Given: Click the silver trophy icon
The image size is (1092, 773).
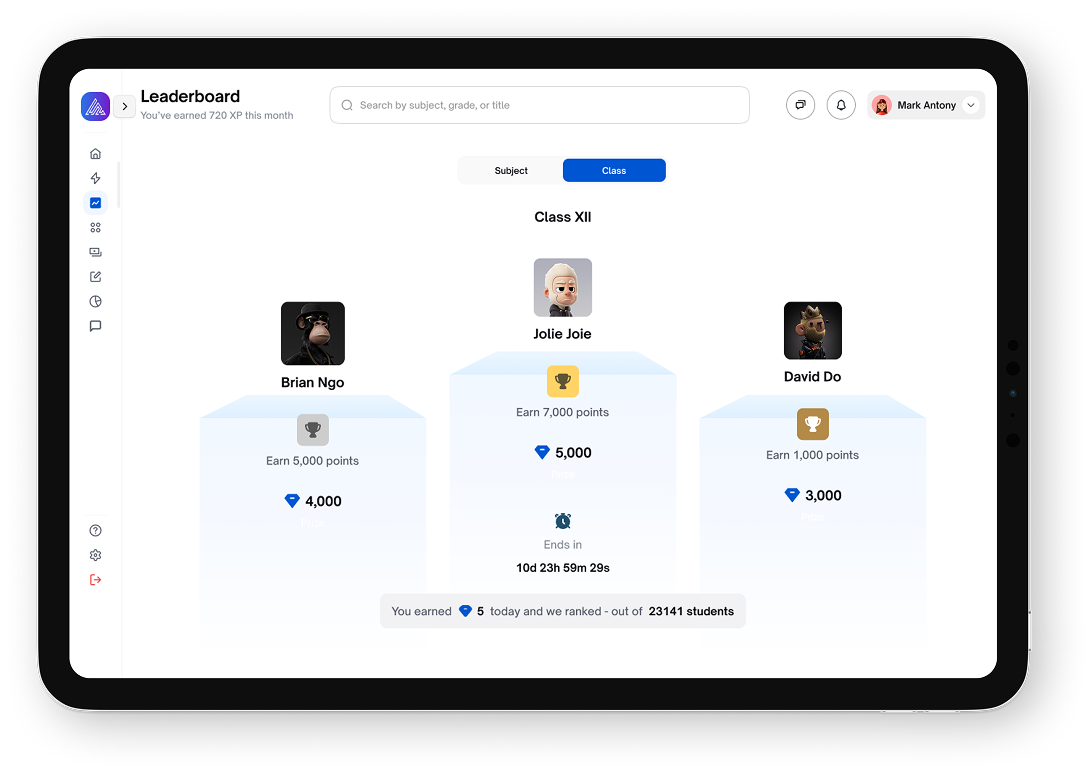Looking at the screenshot, I should point(313,430).
